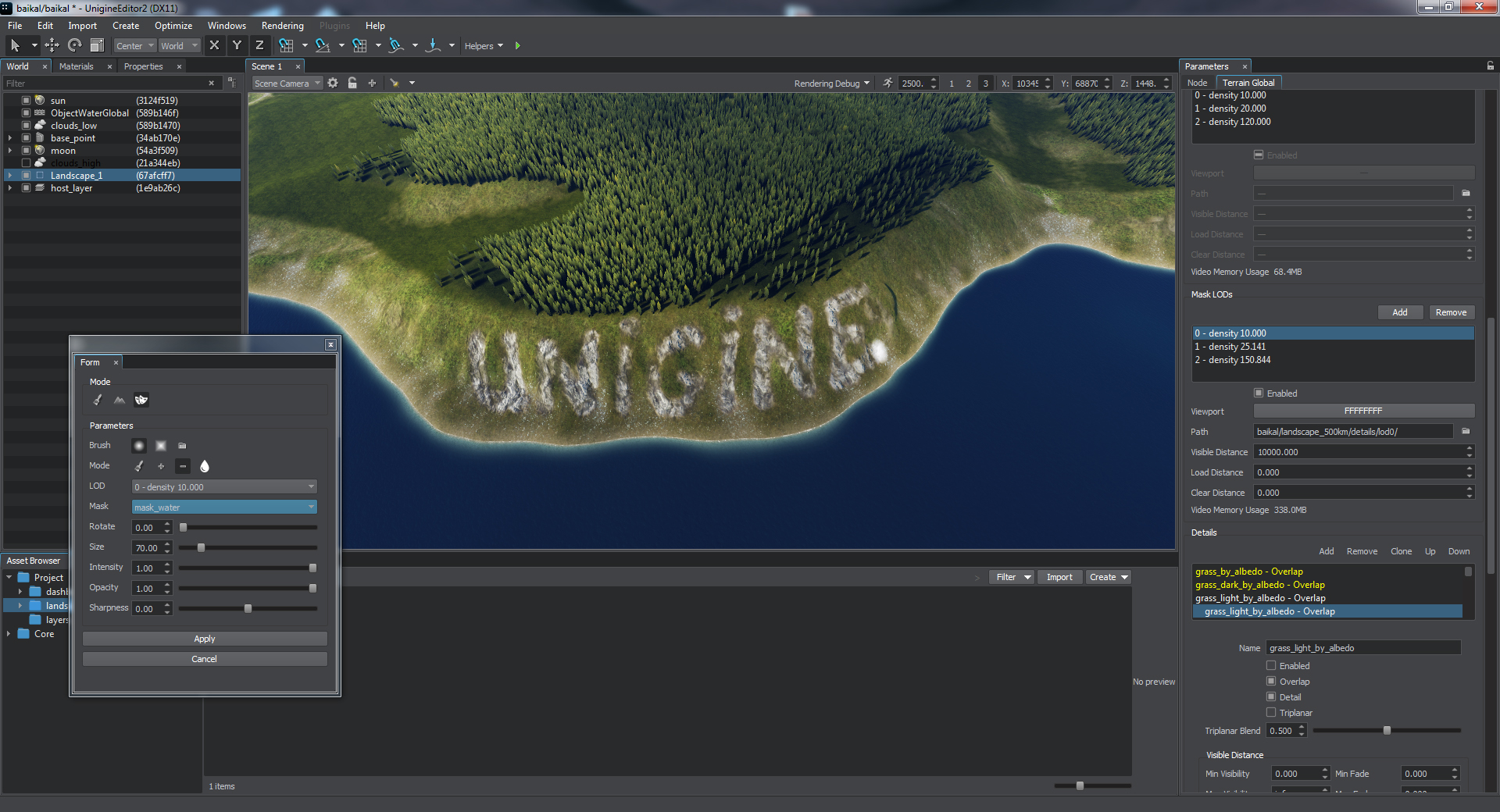Image resolution: width=1500 pixels, height=812 pixels.
Task: Toggle enabled box for moon node
Action: tap(26, 151)
